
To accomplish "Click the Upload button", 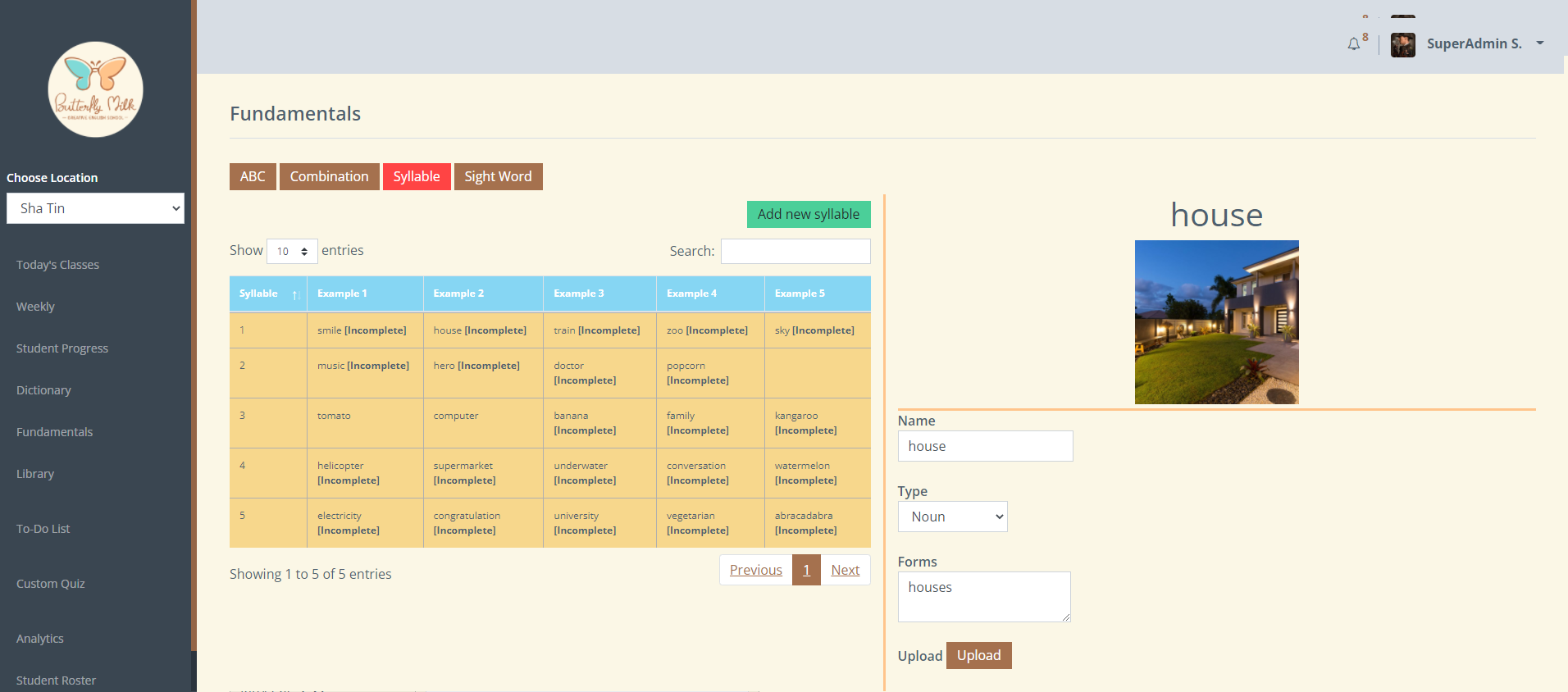I will [978, 655].
